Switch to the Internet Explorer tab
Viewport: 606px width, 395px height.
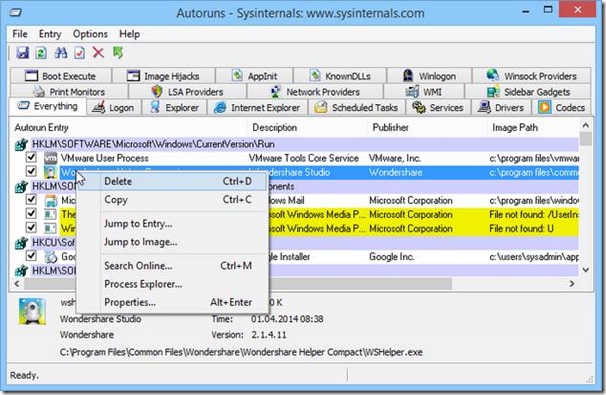[x=257, y=107]
